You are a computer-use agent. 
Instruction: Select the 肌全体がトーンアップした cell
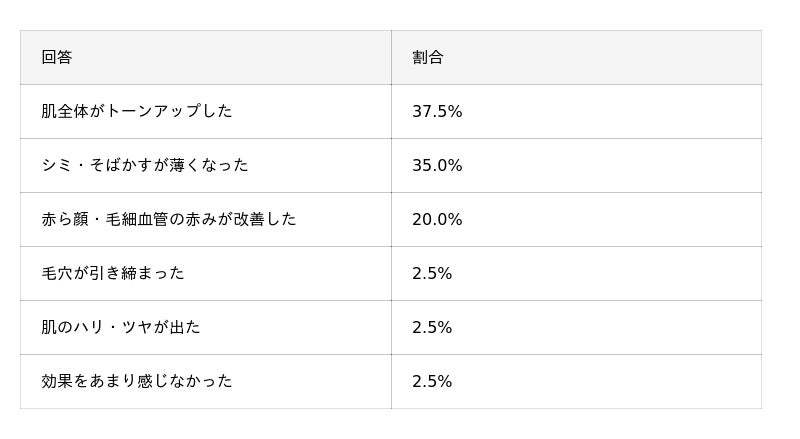(136, 111)
